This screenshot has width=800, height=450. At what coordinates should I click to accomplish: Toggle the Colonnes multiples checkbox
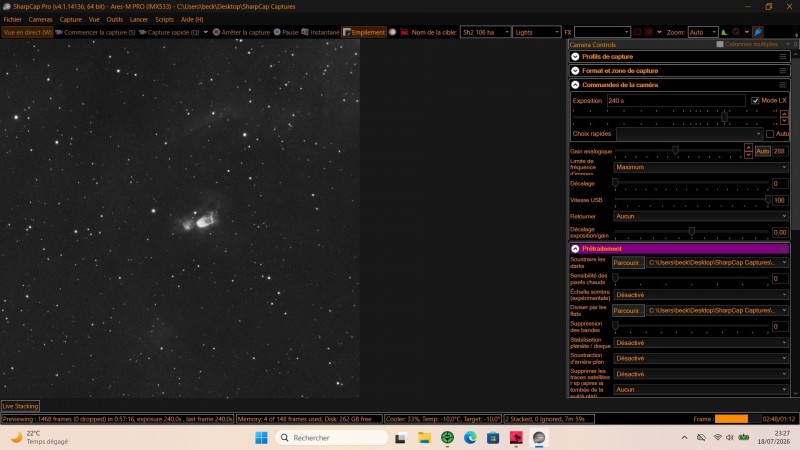(720, 44)
